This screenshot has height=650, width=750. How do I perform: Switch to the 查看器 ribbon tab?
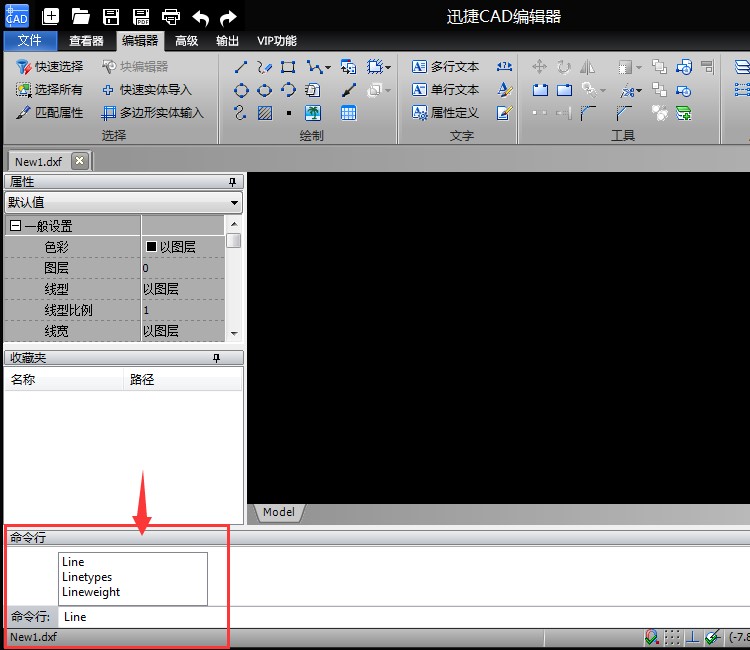coord(86,41)
